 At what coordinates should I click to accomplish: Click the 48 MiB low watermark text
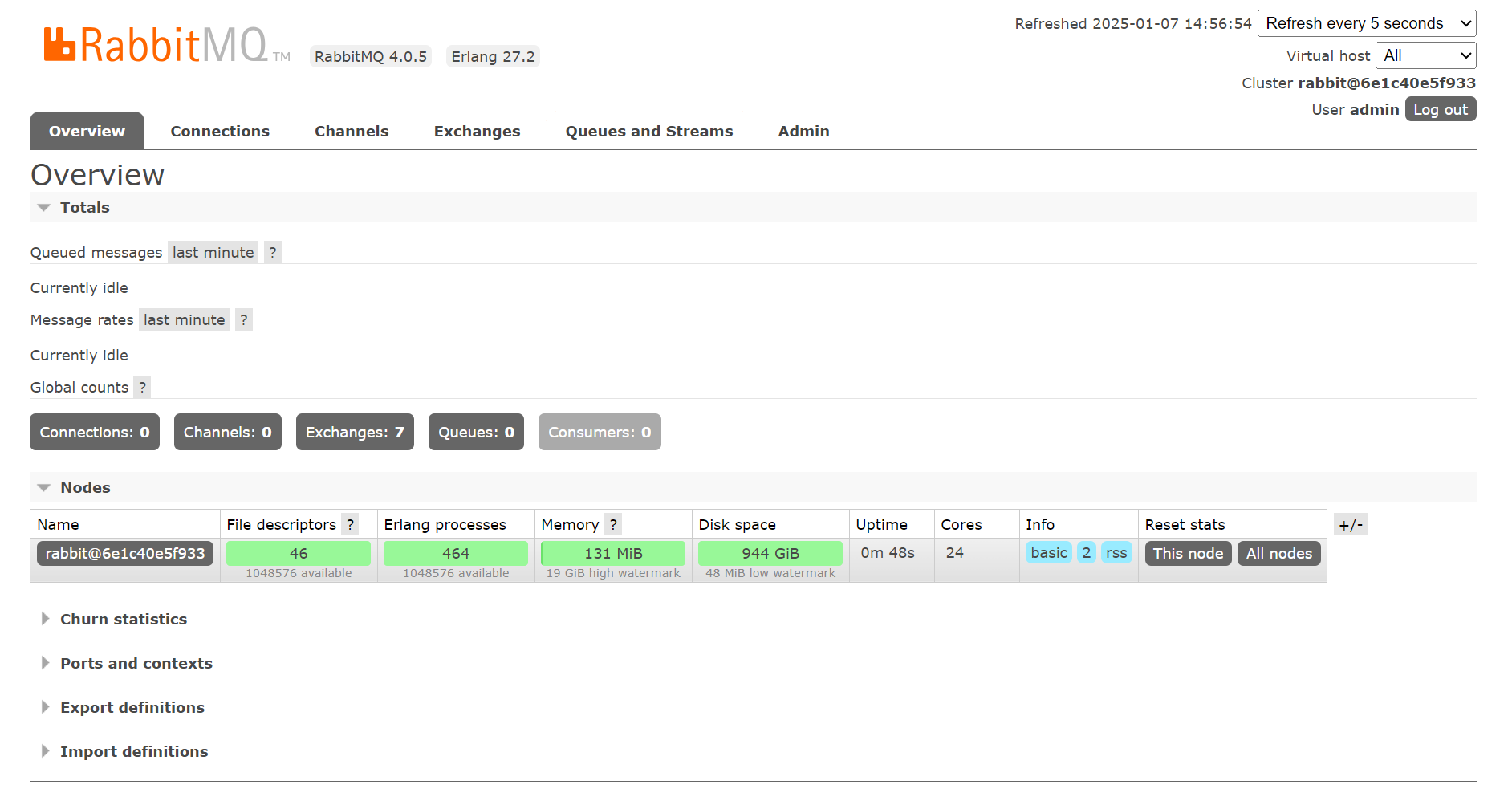(770, 573)
